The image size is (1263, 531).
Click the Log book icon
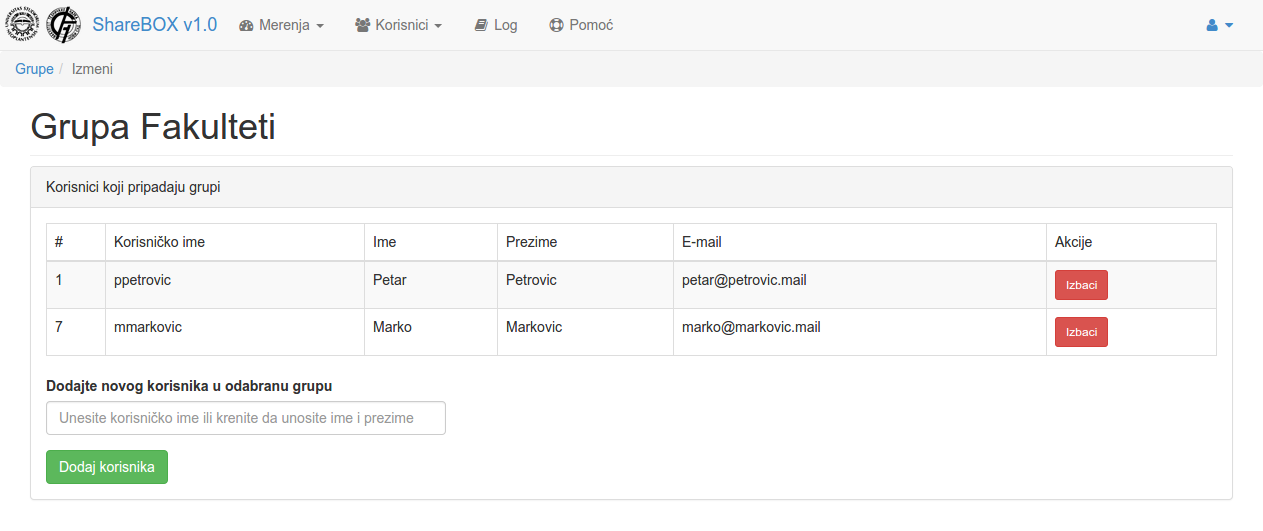[x=481, y=26]
